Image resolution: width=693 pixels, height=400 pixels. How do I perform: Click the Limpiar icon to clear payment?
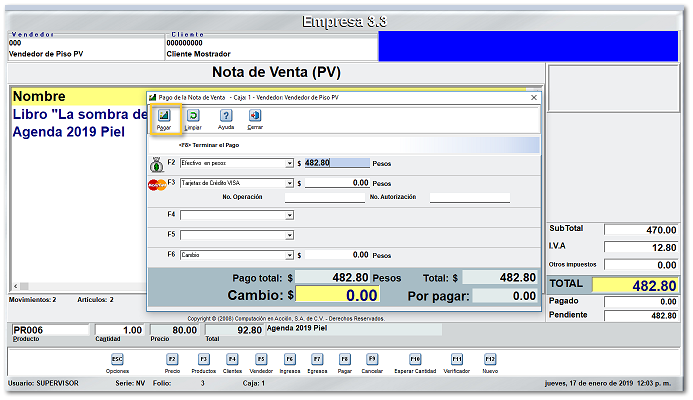193,116
